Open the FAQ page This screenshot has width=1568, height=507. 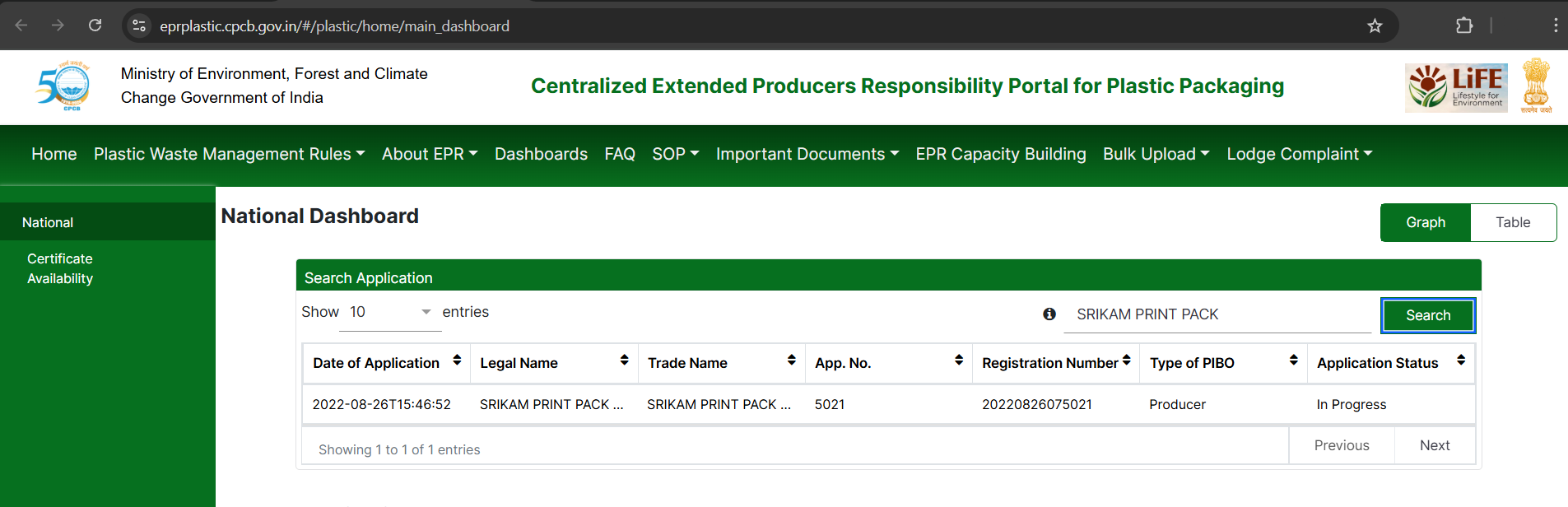[x=620, y=154]
